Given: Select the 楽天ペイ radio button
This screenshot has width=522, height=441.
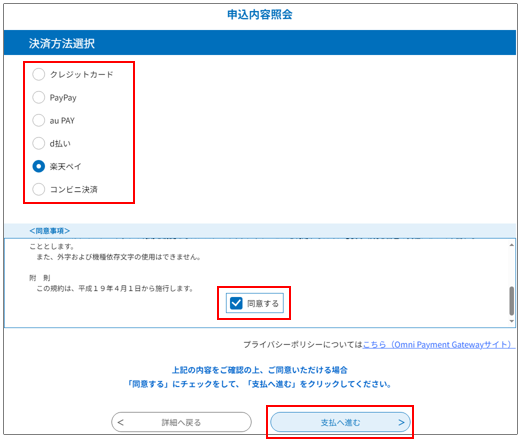Looking at the screenshot, I should coord(39,166).
